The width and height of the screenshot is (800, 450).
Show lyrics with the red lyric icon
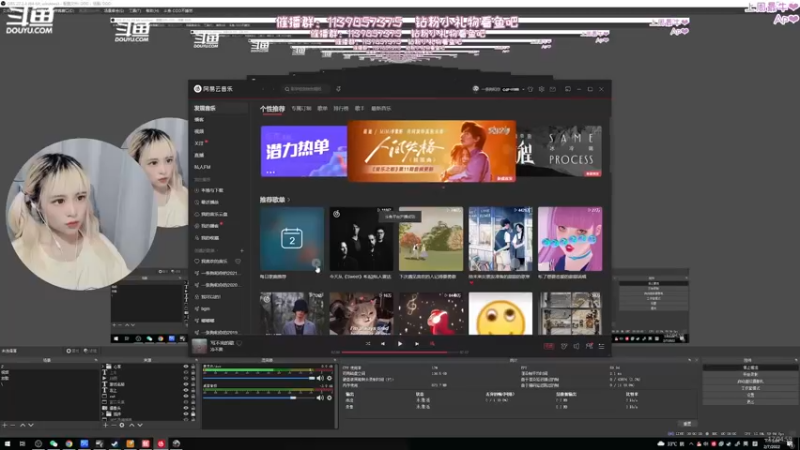(x=432, y=344)
